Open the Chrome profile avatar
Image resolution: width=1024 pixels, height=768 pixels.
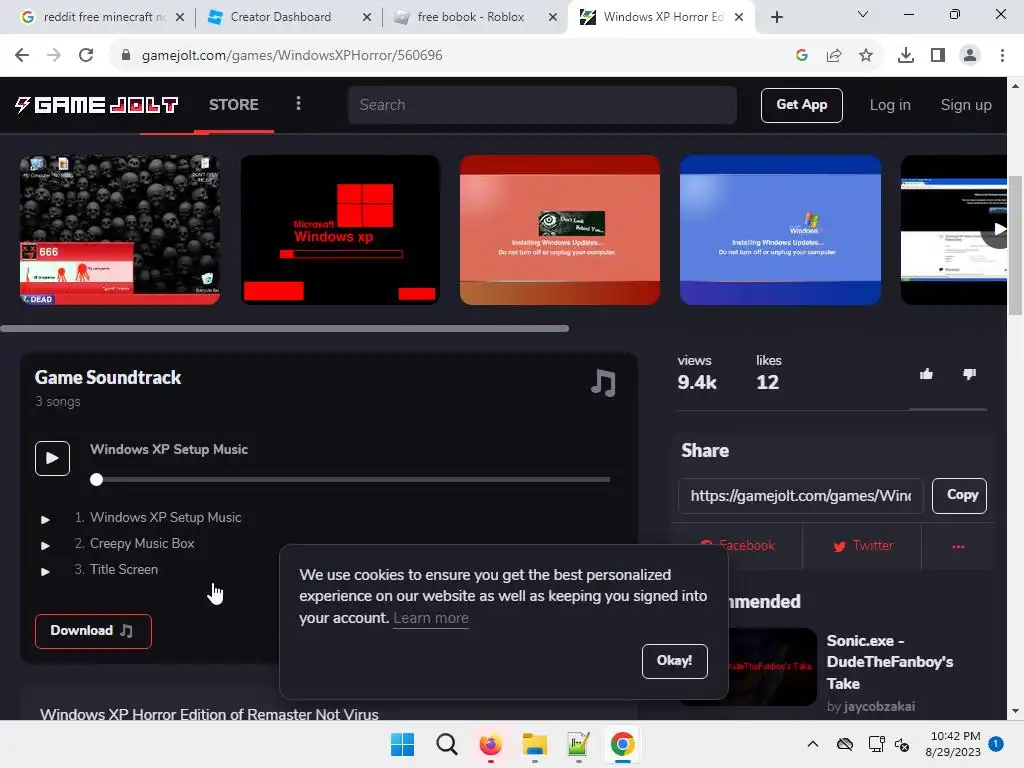tap(970, 56)
